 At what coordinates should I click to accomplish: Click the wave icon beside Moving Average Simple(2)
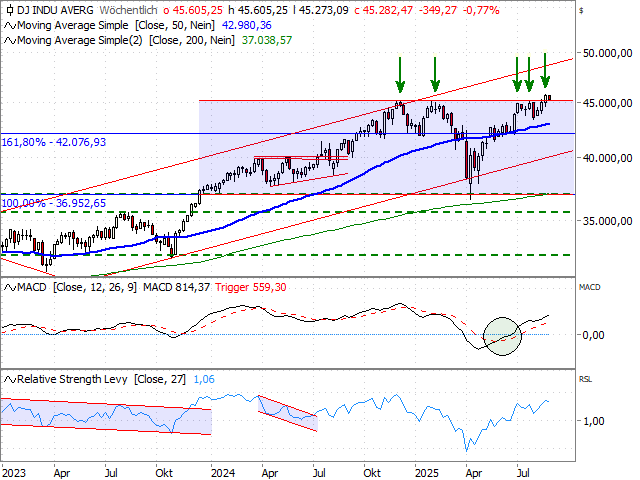(10, 40)
